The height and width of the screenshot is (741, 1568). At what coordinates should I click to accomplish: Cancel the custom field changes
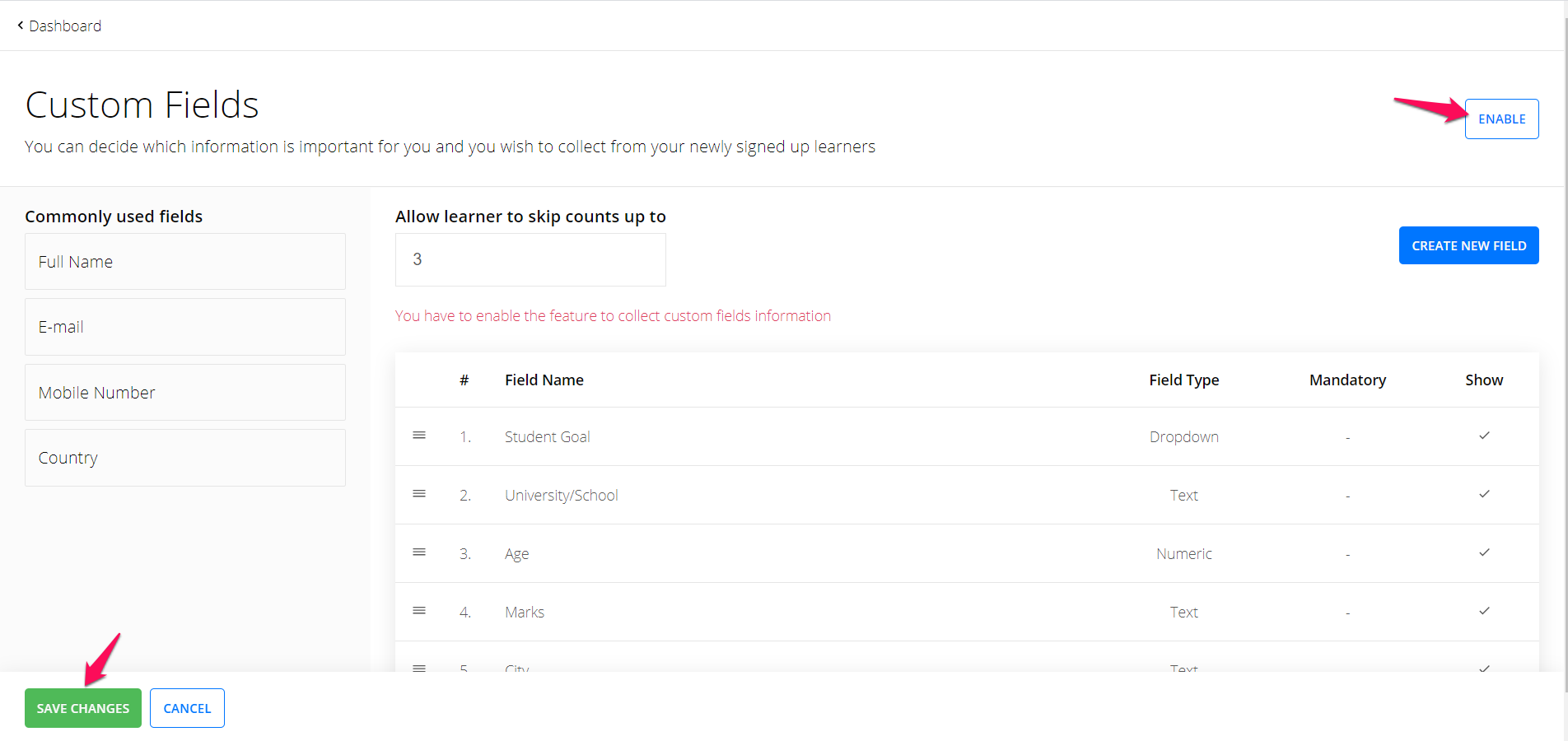[187, 708]
